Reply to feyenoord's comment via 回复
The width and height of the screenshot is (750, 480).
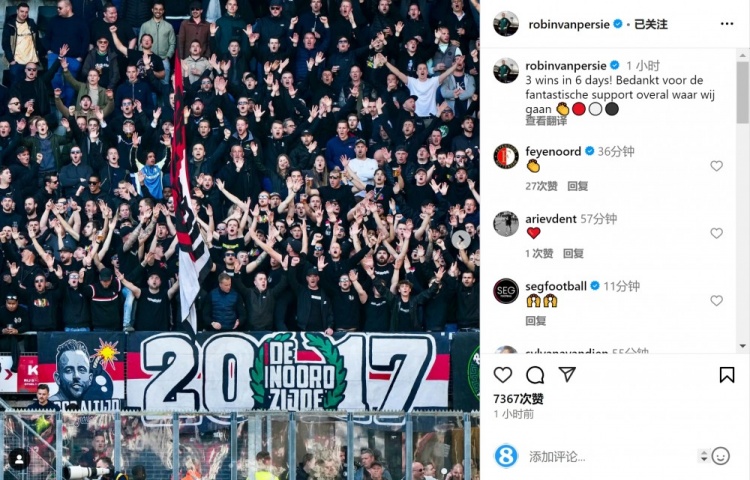pos(577,186)
